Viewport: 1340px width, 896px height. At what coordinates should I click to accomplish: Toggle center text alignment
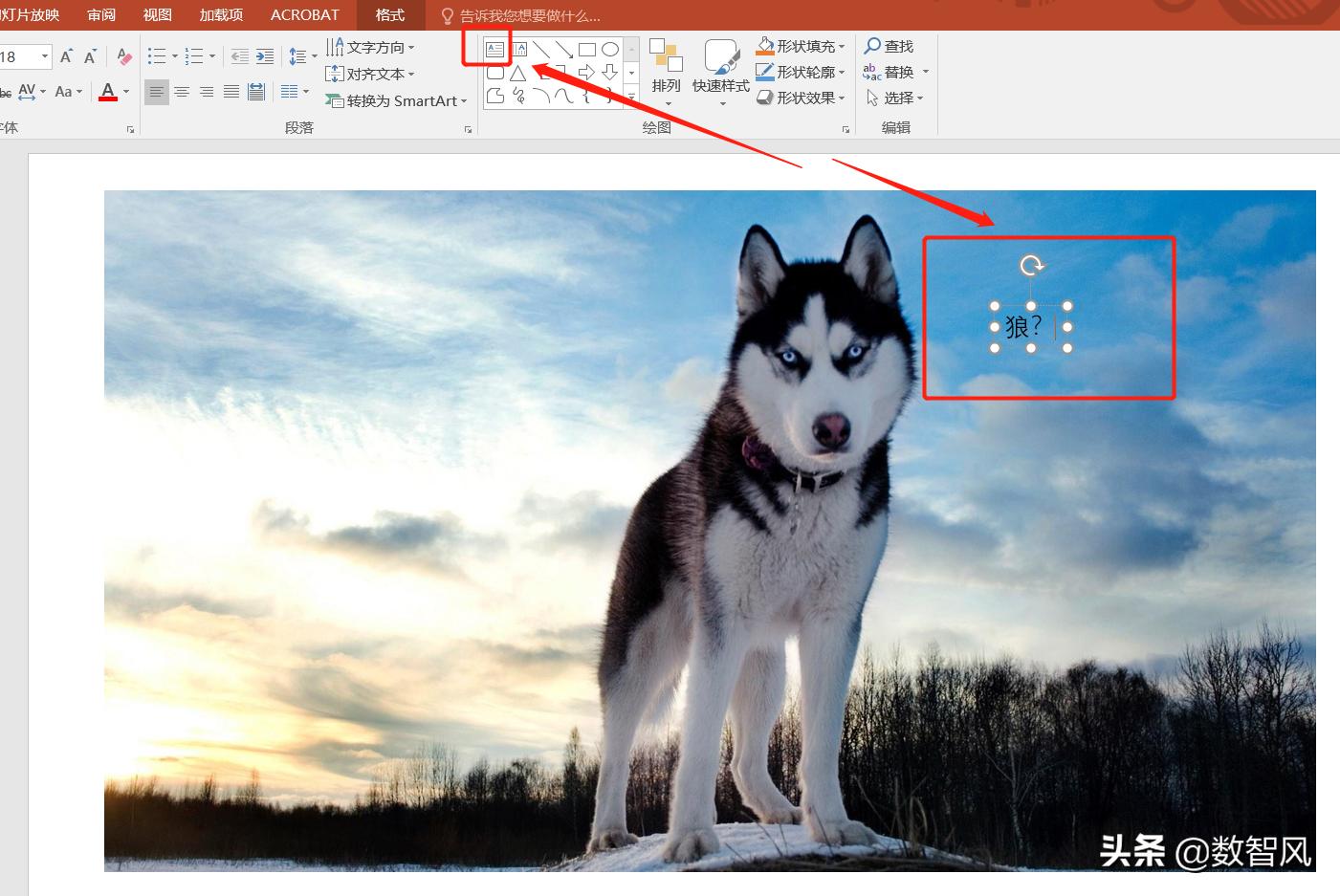[181, 92]
